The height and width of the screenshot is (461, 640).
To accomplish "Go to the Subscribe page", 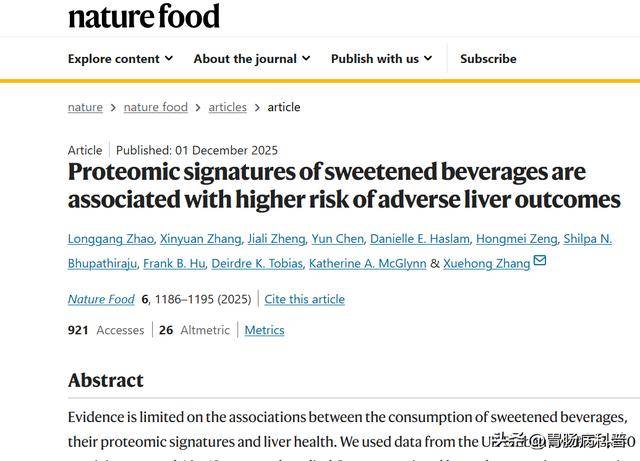I will pyautogui.click(x=488, y=59).
